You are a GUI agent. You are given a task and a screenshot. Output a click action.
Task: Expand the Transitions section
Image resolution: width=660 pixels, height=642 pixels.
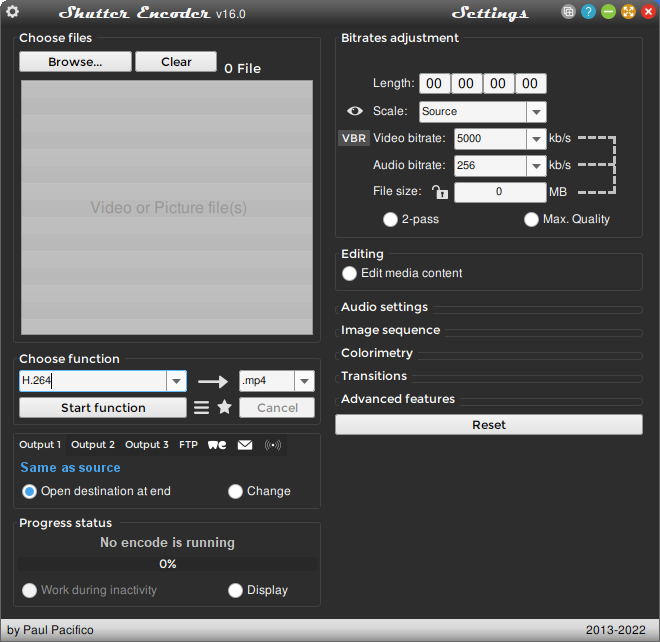[374, 376]
